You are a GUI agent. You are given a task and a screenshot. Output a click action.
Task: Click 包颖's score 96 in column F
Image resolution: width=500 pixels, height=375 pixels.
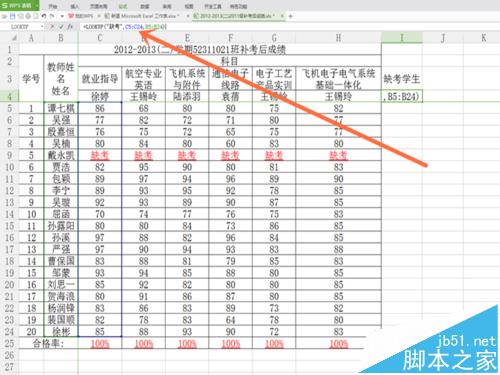pyautogui.click(x=230, y=179)
